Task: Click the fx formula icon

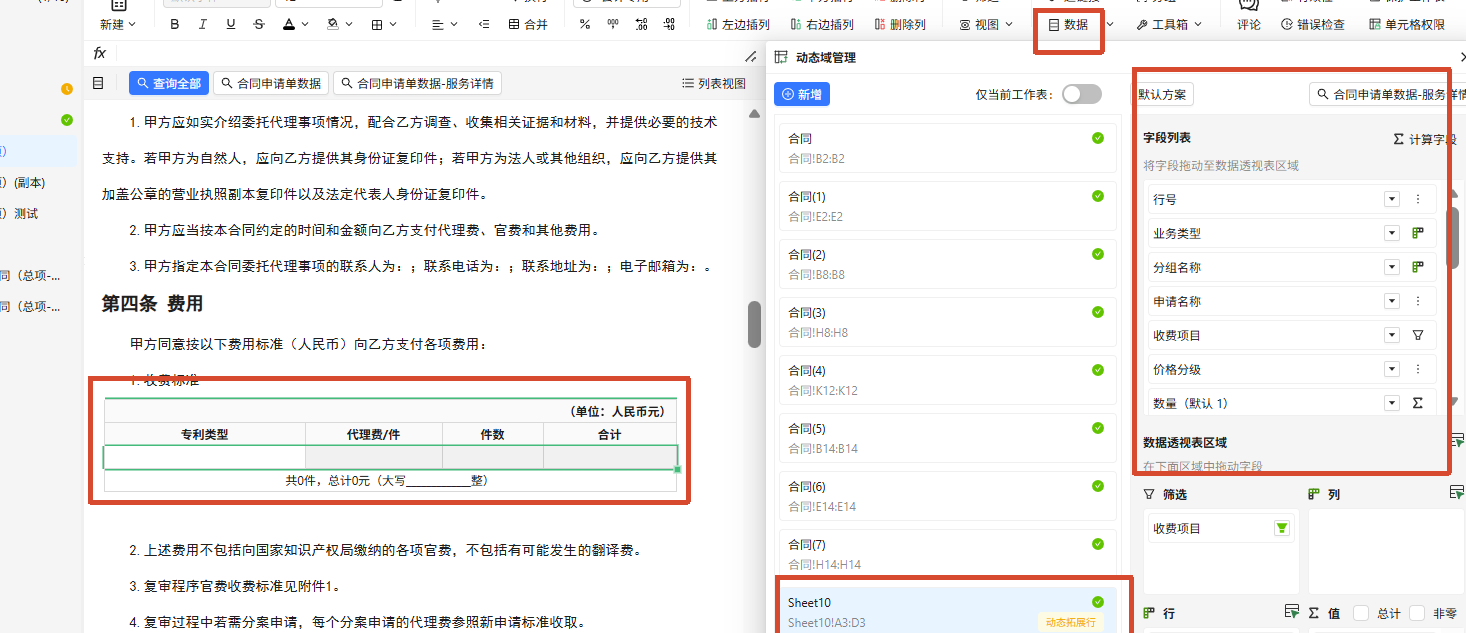Action: click(100, 53)
